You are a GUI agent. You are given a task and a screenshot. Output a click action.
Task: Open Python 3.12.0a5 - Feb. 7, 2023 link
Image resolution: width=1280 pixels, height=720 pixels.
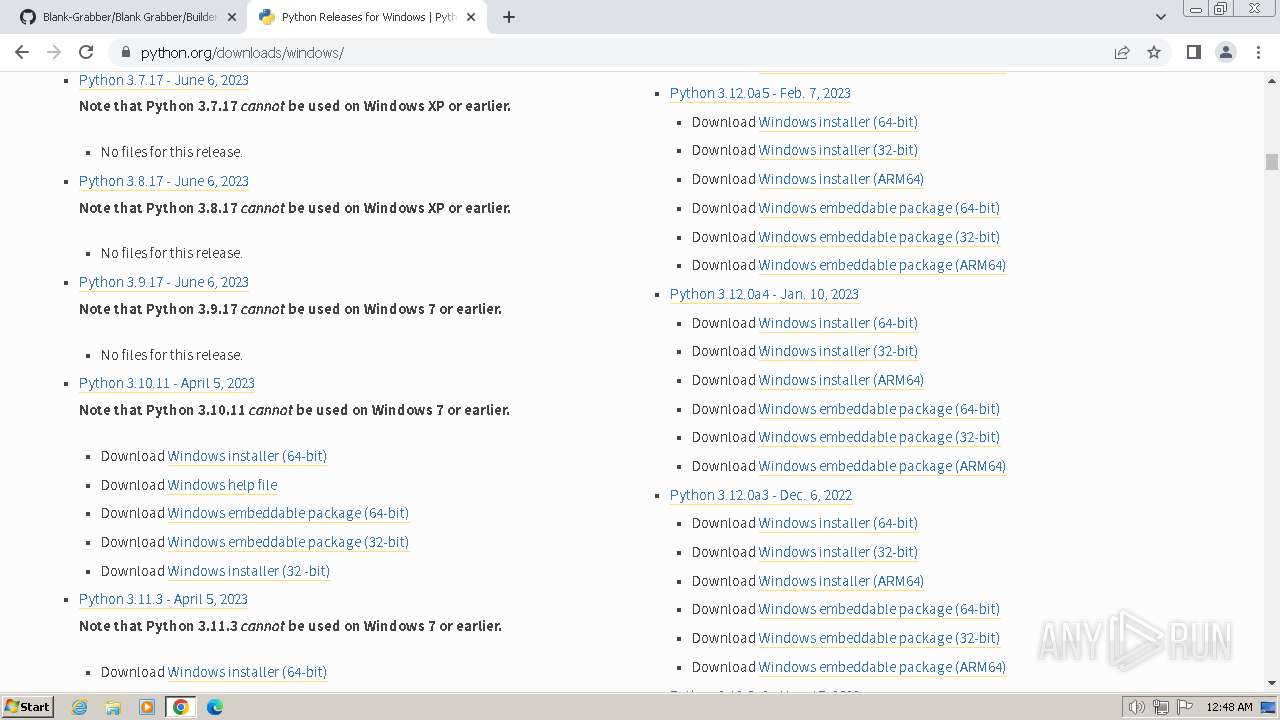click(760, 93)
